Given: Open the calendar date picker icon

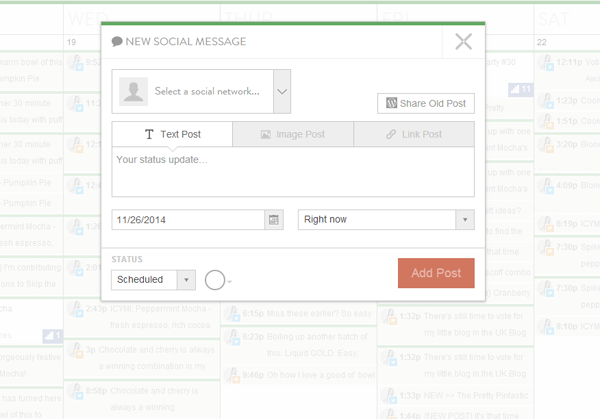Looking at the screenshot, I should pyautogui.click(x=274, y=220).
